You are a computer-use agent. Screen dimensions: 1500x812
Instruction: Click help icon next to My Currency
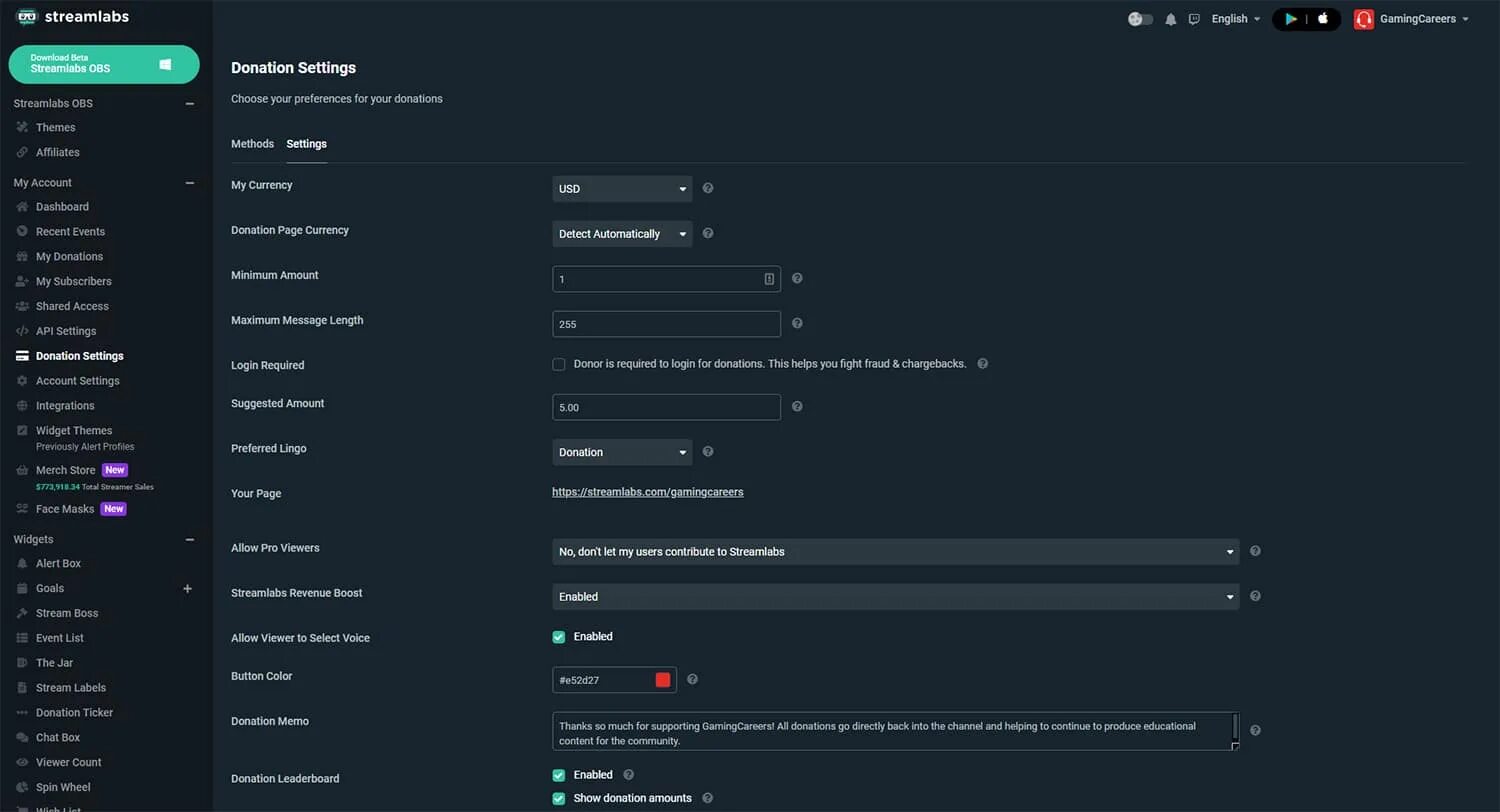[x=708, y=188]
